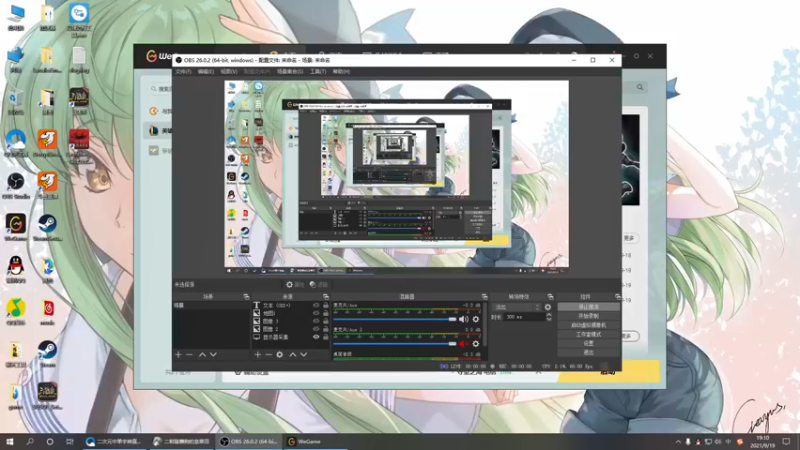Open the Tools menu in OBS
This screenshot has width=800, height=450.
pos(318,71)
